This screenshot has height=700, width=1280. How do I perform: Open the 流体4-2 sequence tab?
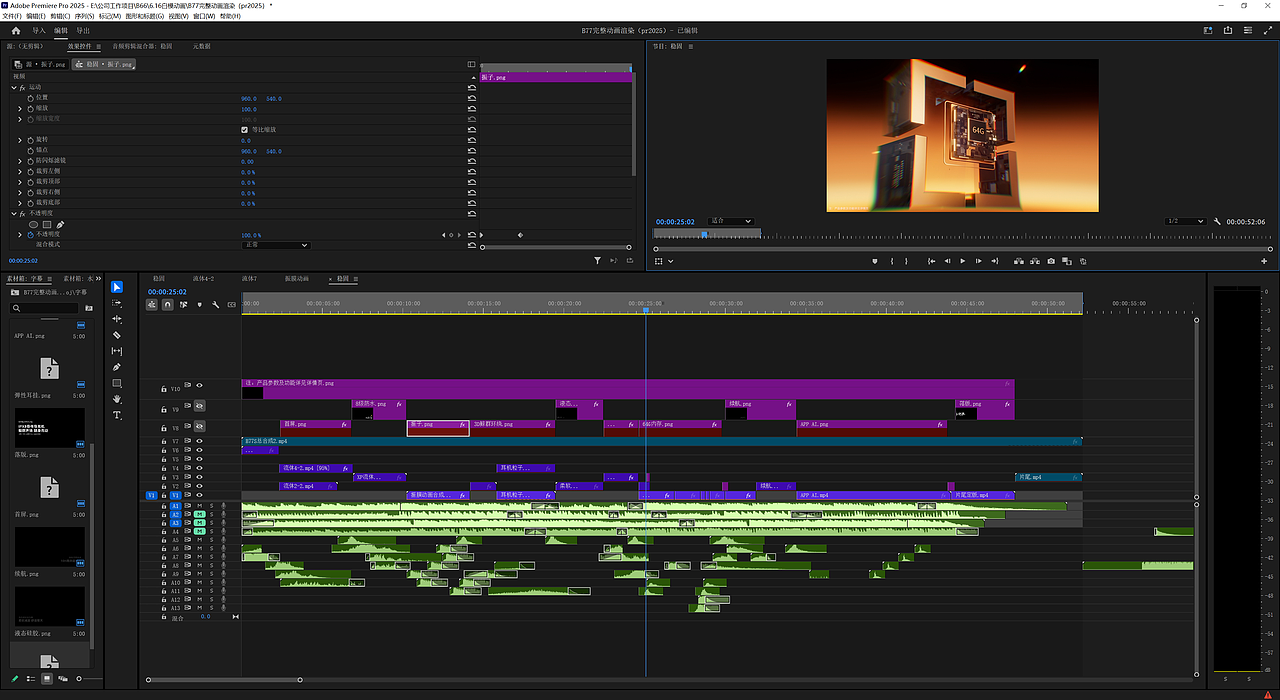tap(203, 278)
